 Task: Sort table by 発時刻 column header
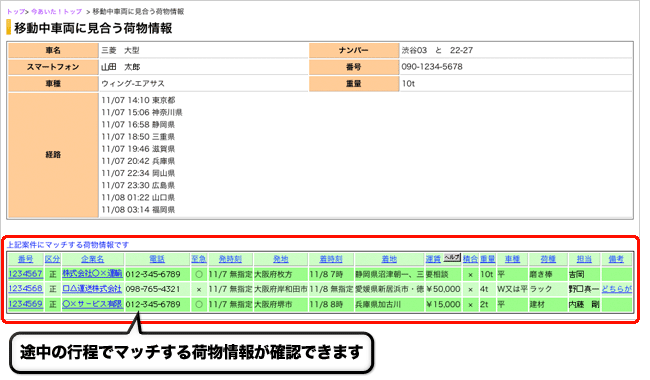click(x=230, y=259)
